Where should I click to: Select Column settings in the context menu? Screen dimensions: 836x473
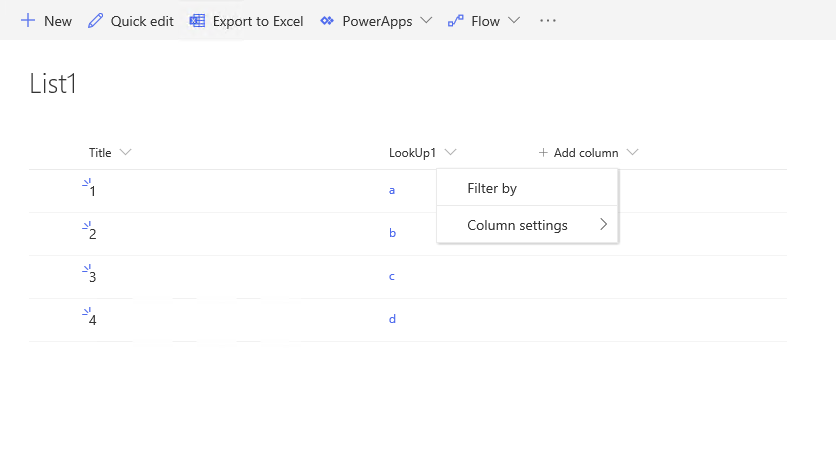[527, 225]
